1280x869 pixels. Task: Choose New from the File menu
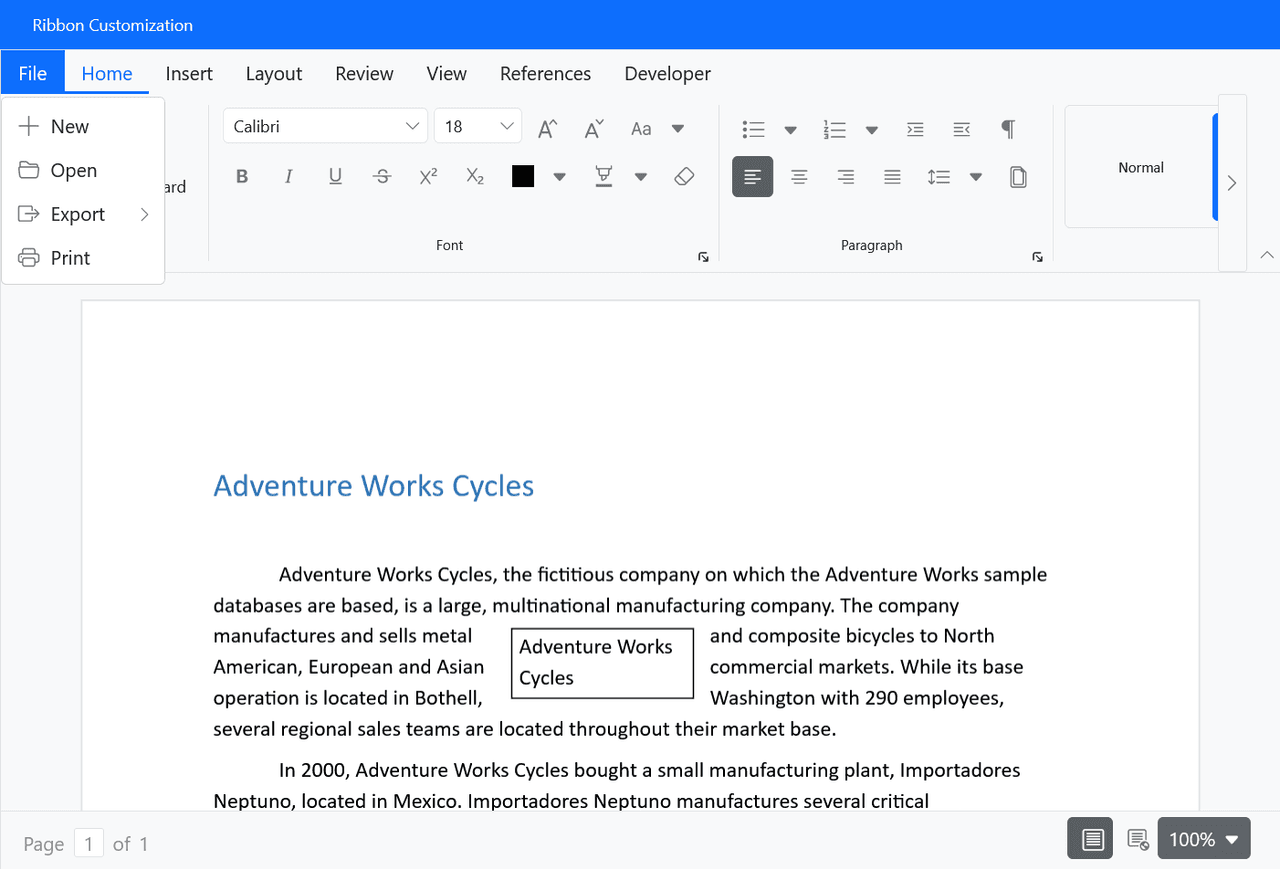[x=83, y=126]
